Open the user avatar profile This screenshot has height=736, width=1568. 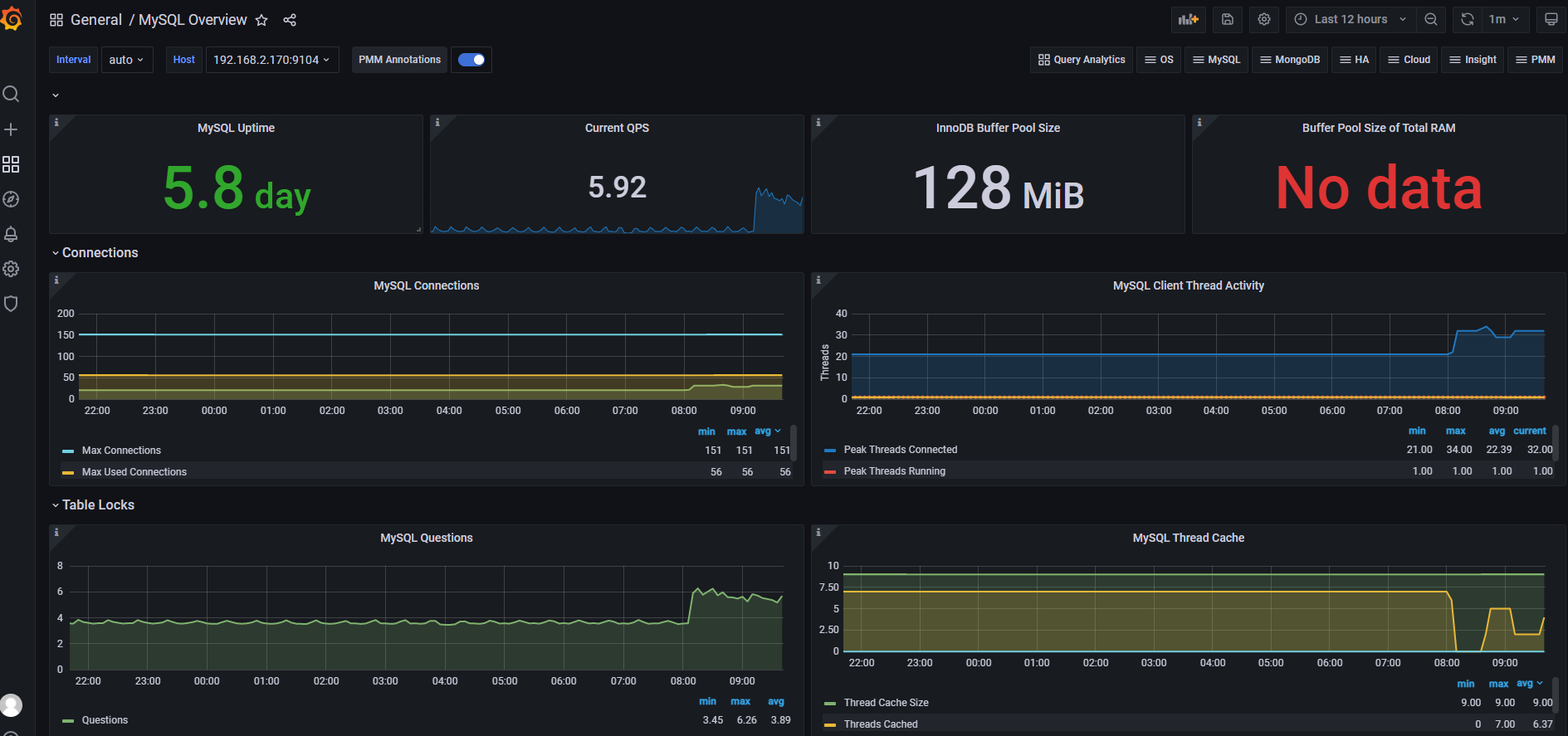pyautogui.click(x=11, y=705)
